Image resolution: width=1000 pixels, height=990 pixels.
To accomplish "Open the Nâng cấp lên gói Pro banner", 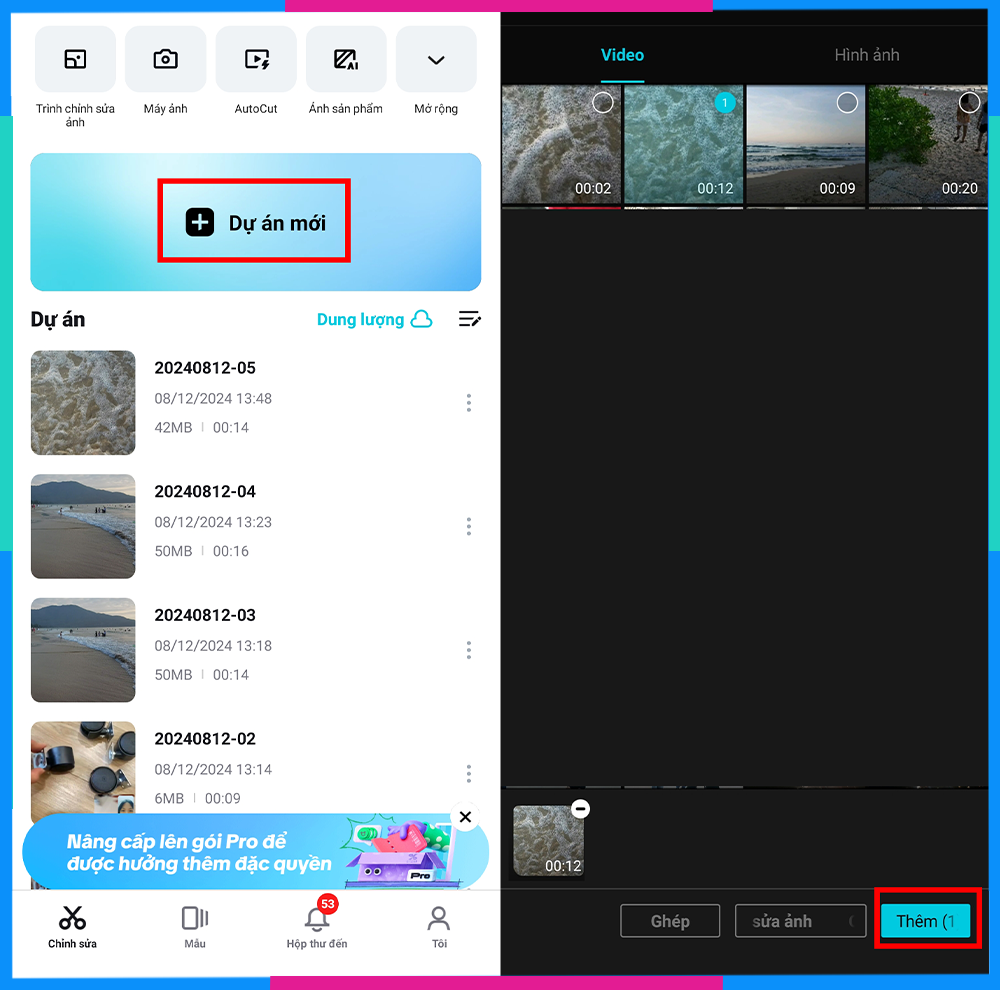I will click(x=255, y=852).
